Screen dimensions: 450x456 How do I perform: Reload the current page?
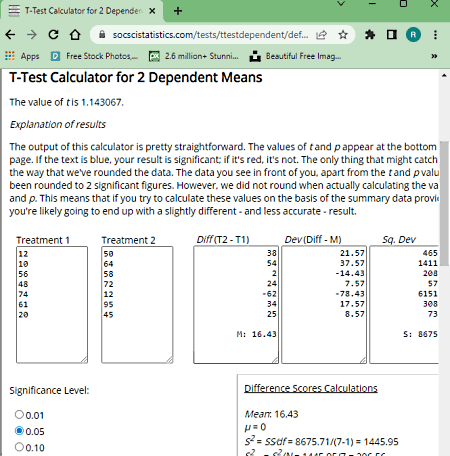pos(53,35)
